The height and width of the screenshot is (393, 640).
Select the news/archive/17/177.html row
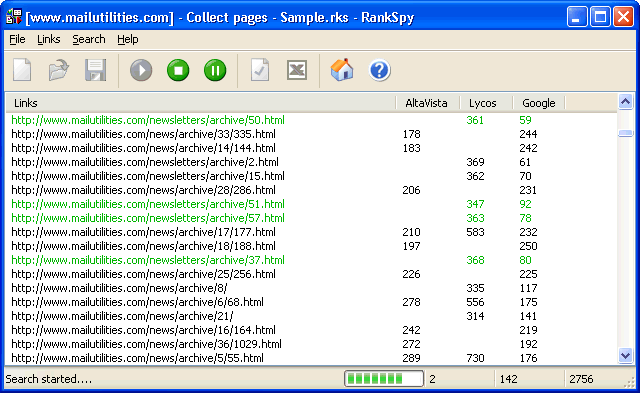311,232
